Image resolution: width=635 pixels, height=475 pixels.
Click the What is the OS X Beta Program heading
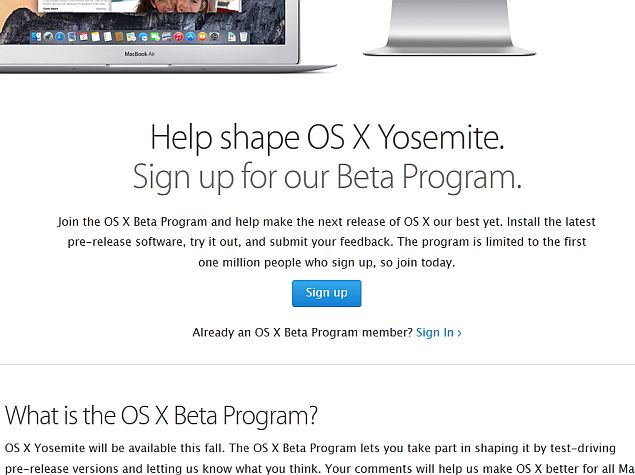[x=161, y=415]
